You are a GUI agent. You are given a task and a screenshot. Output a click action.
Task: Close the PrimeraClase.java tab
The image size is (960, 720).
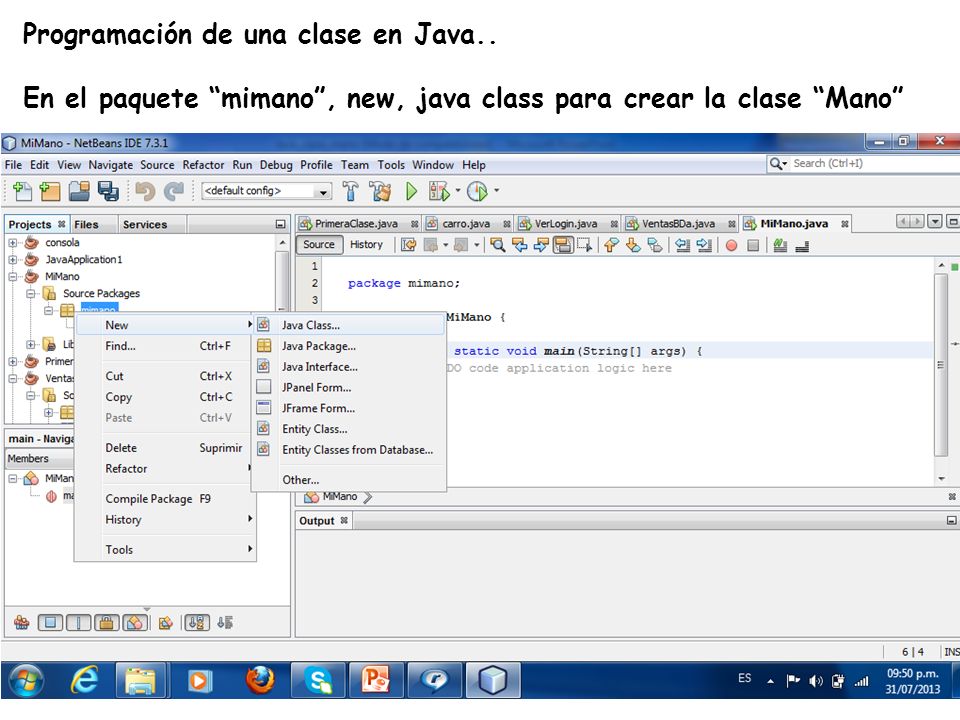(414, 224)
